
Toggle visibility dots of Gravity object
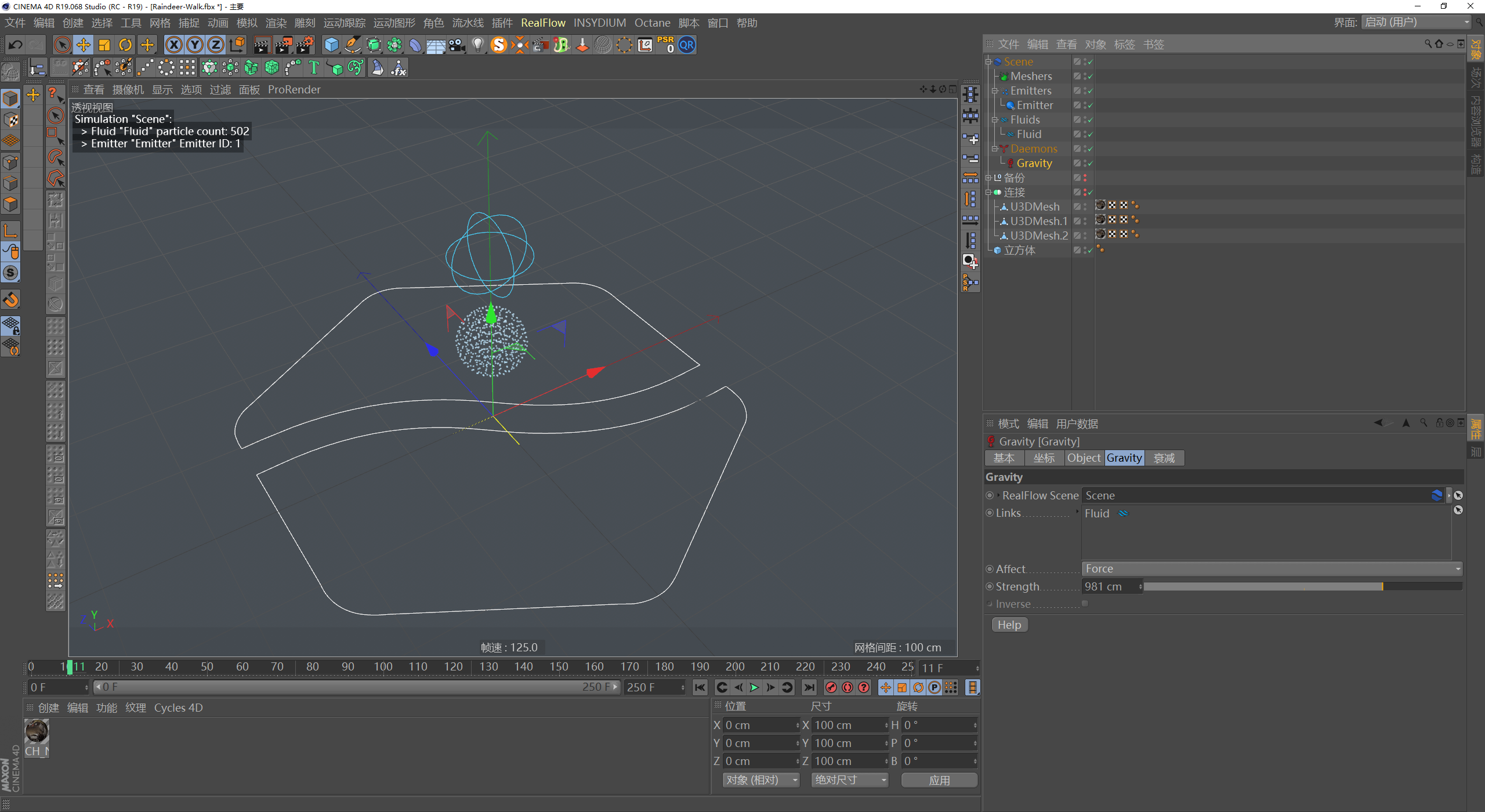tap(1085, 164)
